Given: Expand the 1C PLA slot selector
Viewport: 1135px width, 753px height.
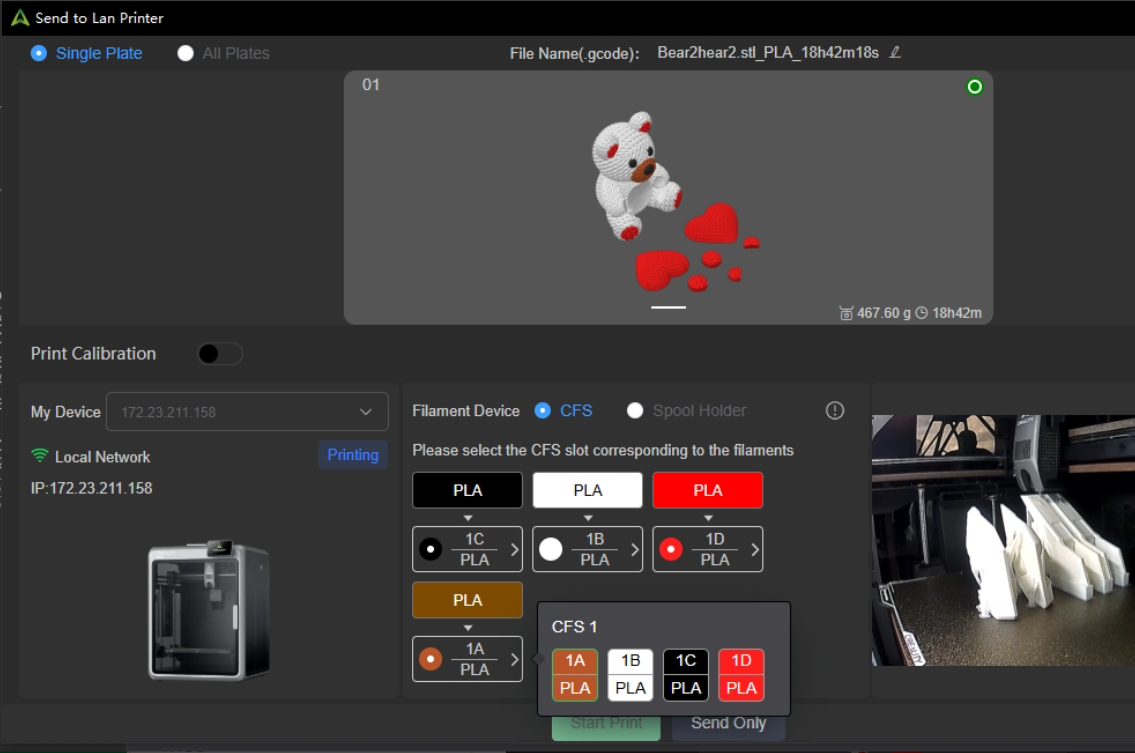Looking at the screenshot, I should point(467,549).
